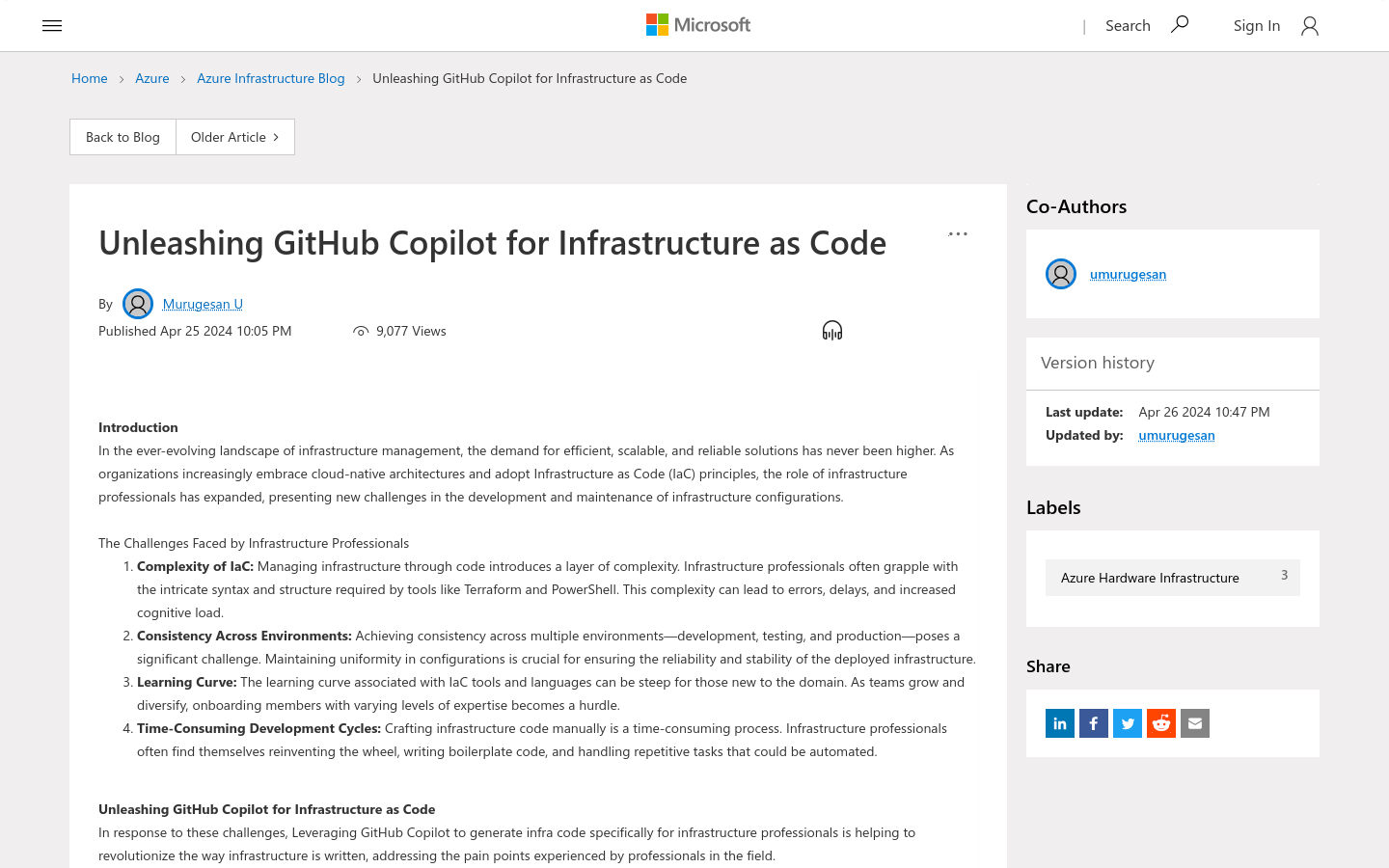Go to Older Article

[x=235, y=137]
